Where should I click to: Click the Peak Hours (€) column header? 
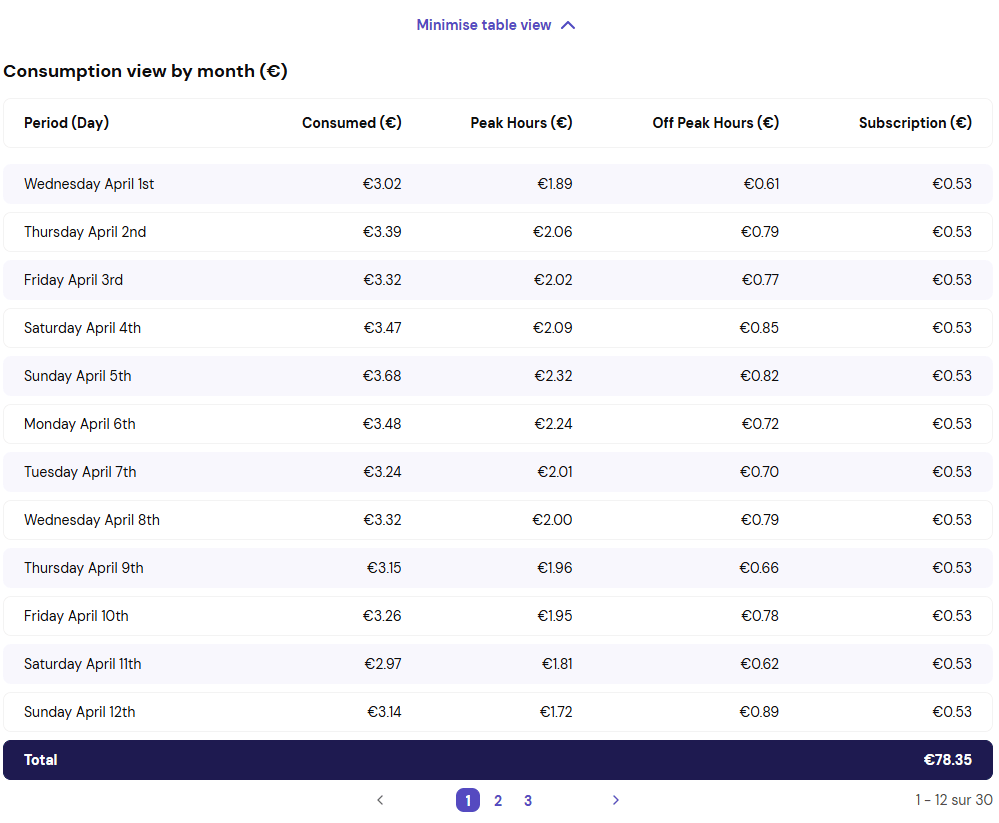click(x=521, y=123)
